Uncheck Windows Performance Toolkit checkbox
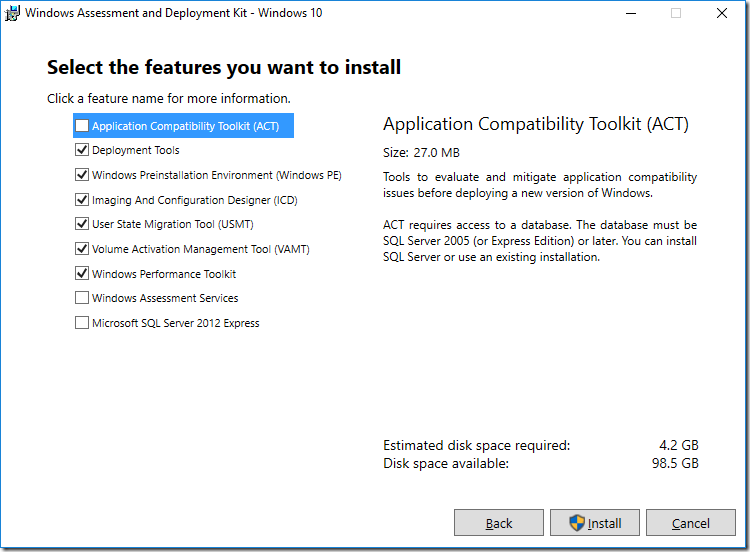This screenshot has height=552, width=750. [x=82, y=274]
